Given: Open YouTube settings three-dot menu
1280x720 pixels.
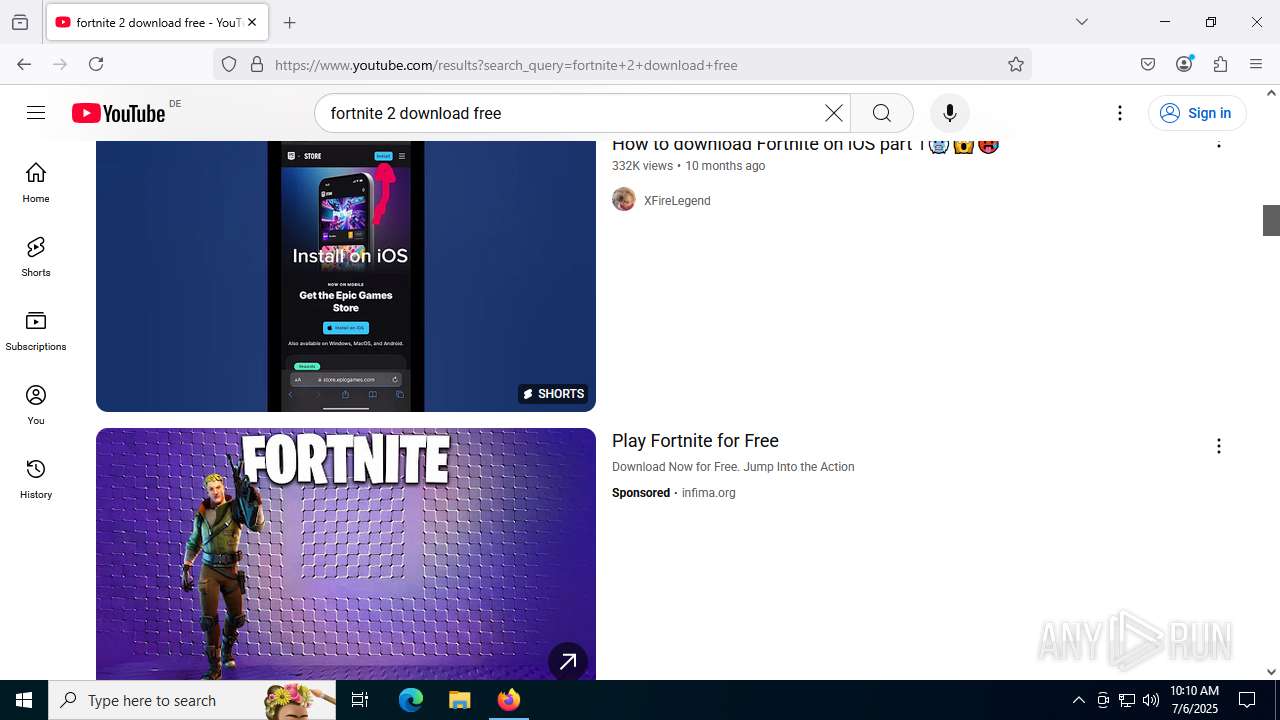Looking at the screenshot, I should [1120, 113].
